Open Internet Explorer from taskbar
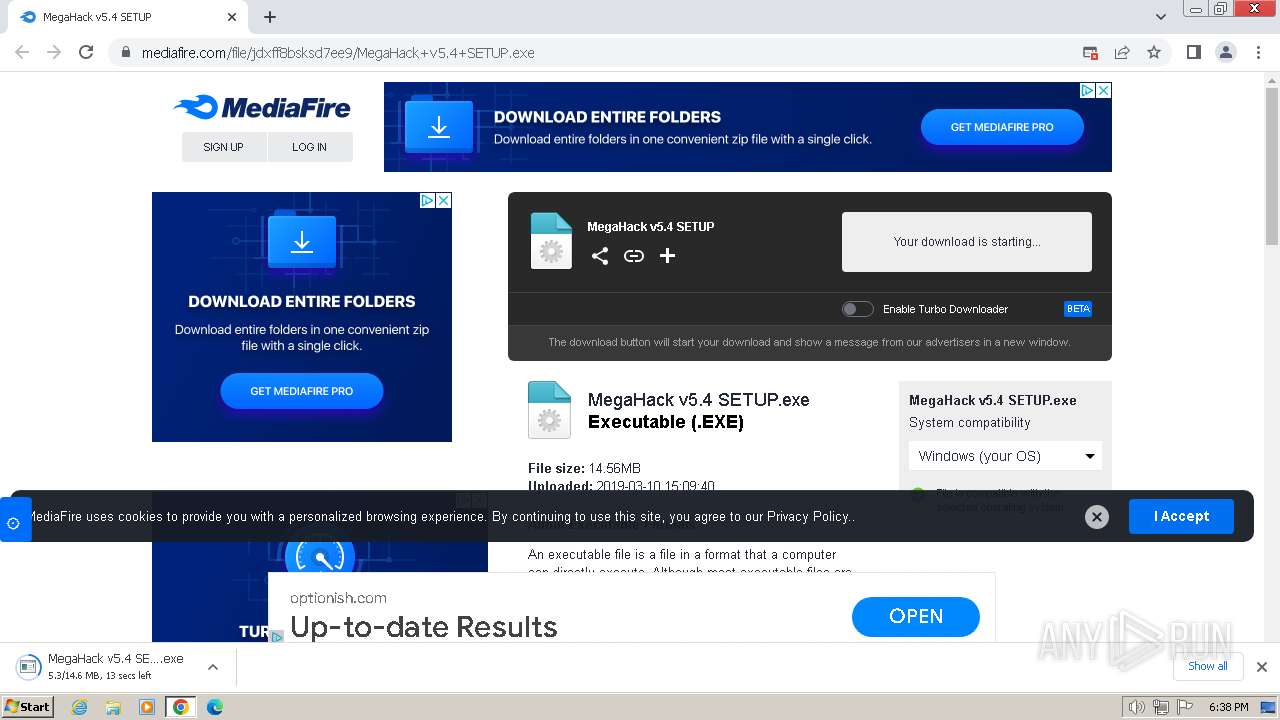1280x720 pixels. click(x=80, y=707)
